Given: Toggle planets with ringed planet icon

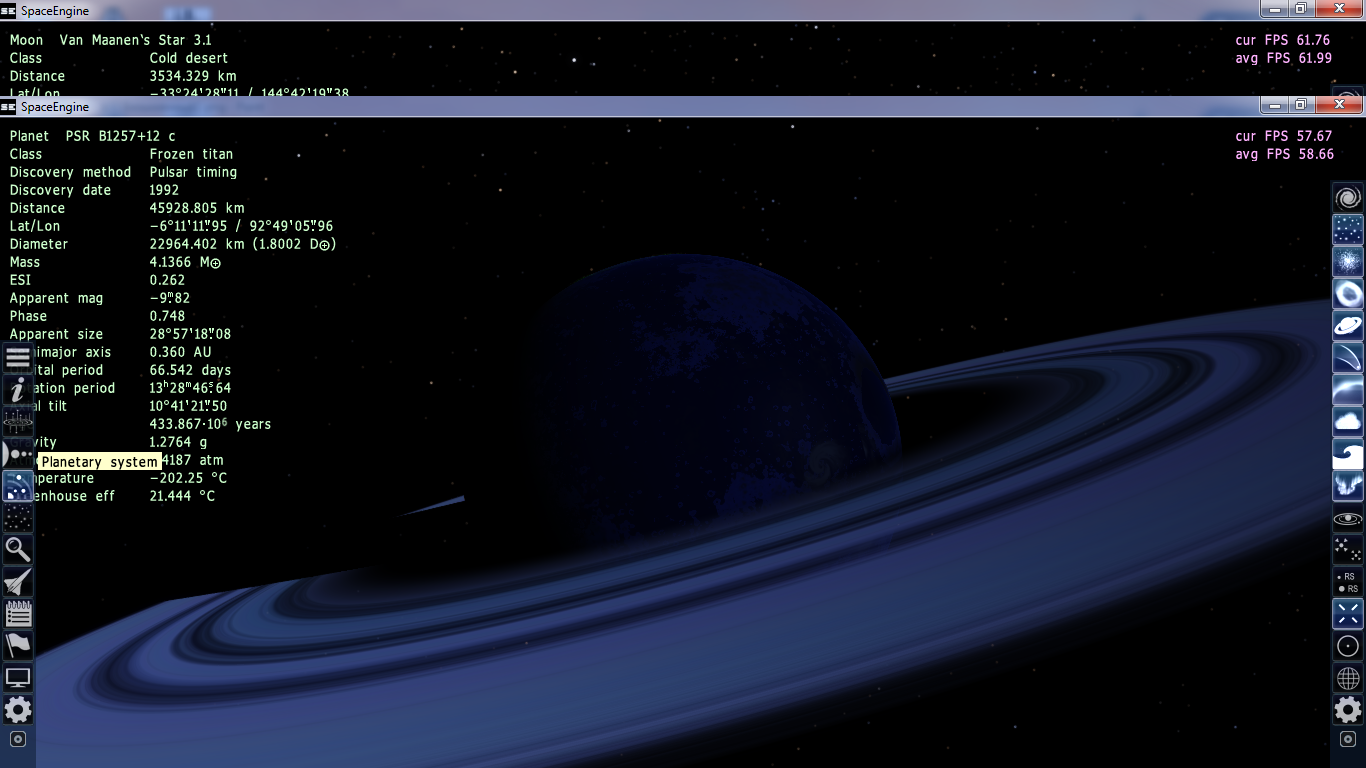Looking at the screenshot, I should coord(1348,325).
